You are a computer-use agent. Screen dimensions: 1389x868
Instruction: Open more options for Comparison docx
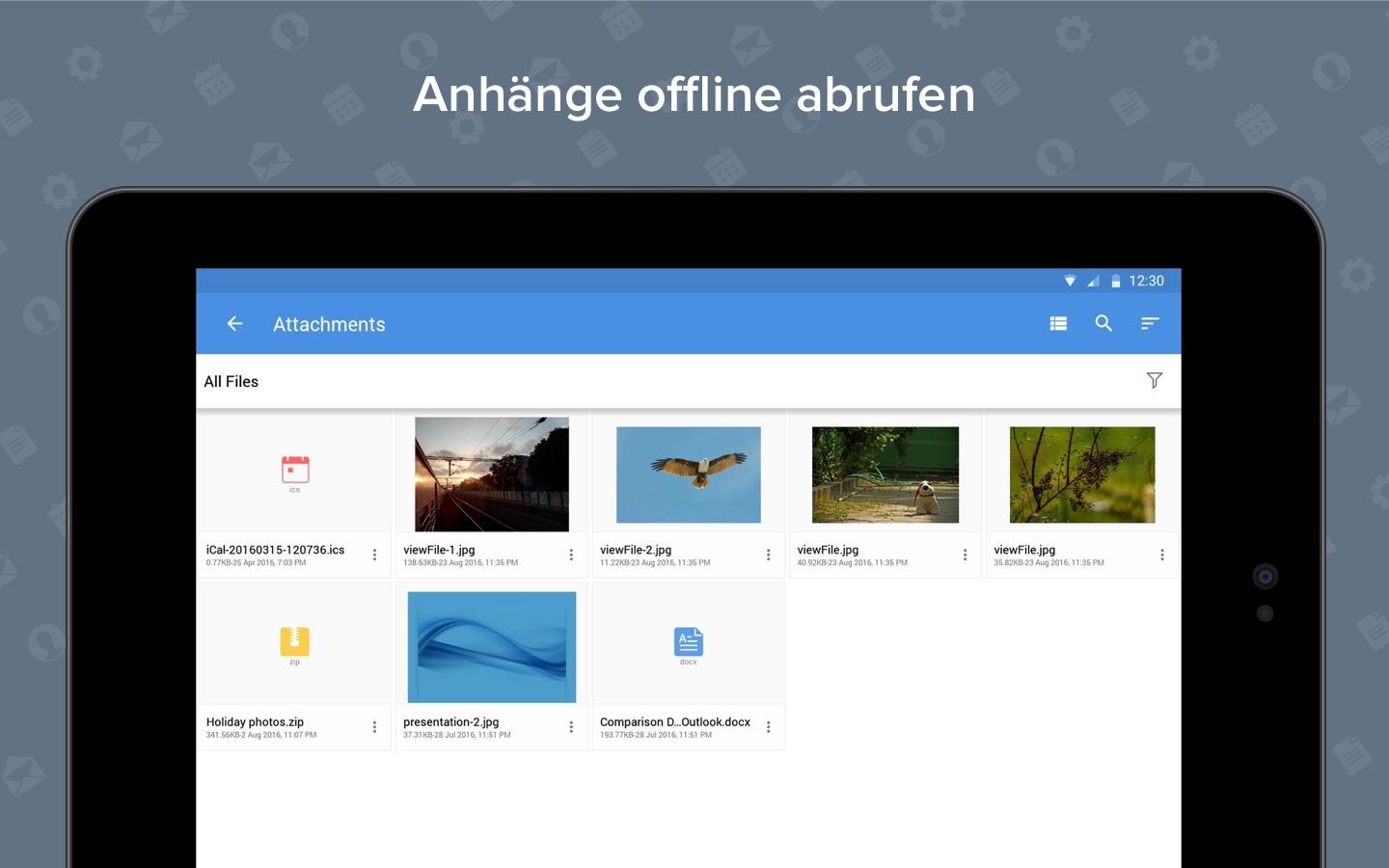[768, 727]
